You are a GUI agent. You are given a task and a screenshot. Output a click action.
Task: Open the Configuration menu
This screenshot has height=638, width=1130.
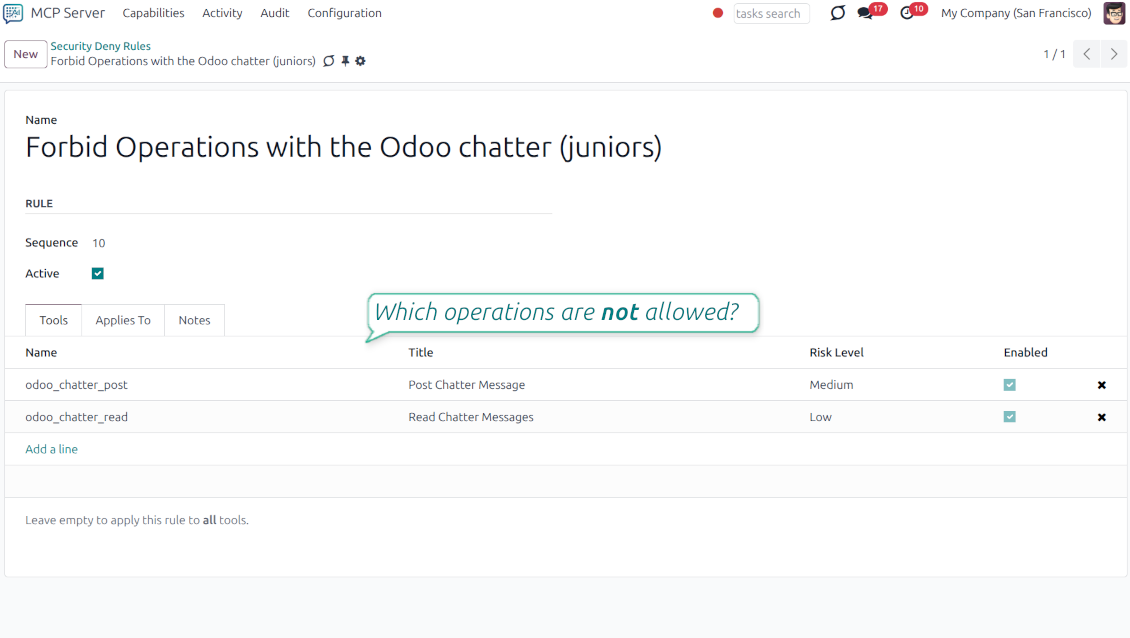(344, 13)
